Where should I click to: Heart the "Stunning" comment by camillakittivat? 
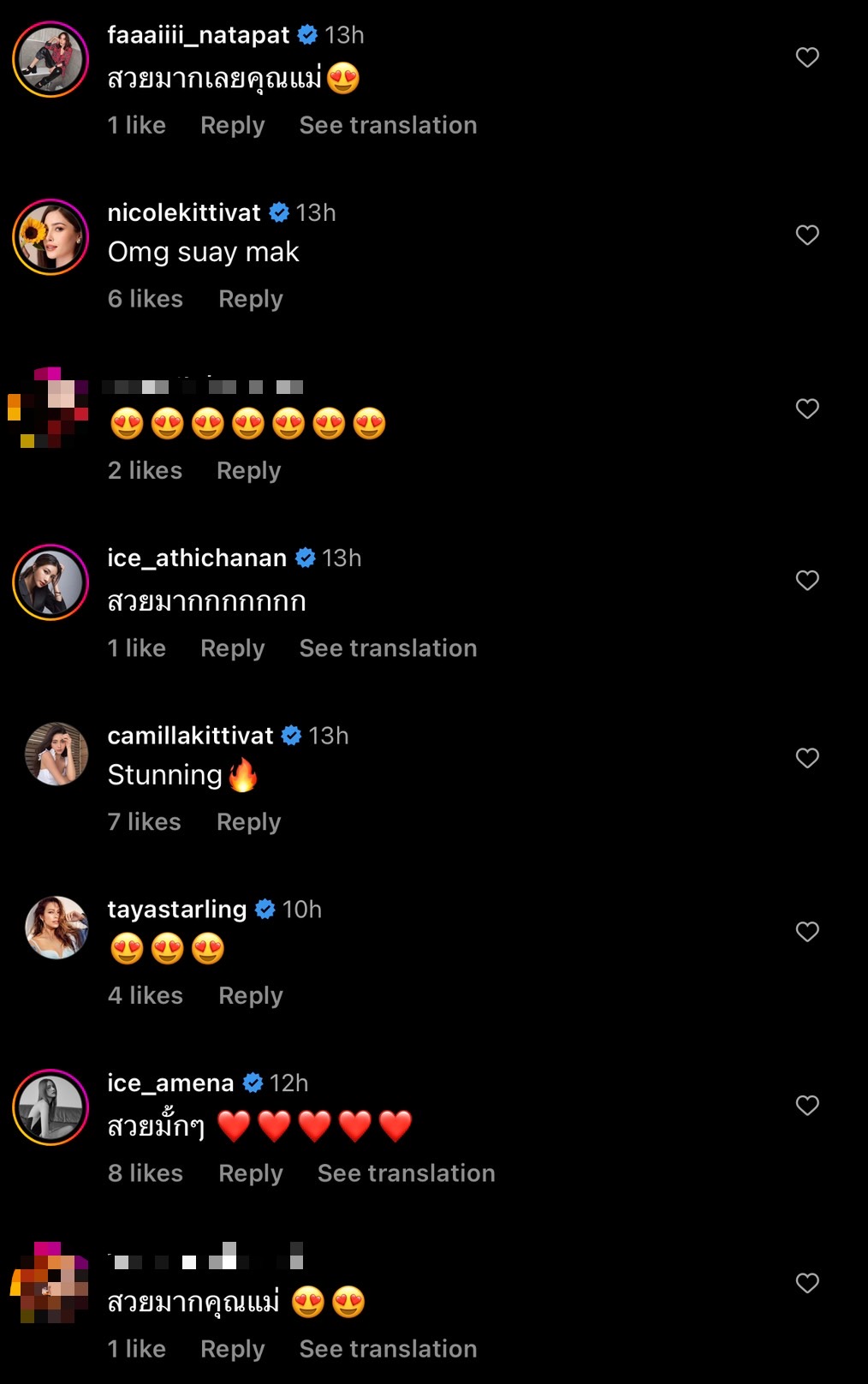point(807,758)
